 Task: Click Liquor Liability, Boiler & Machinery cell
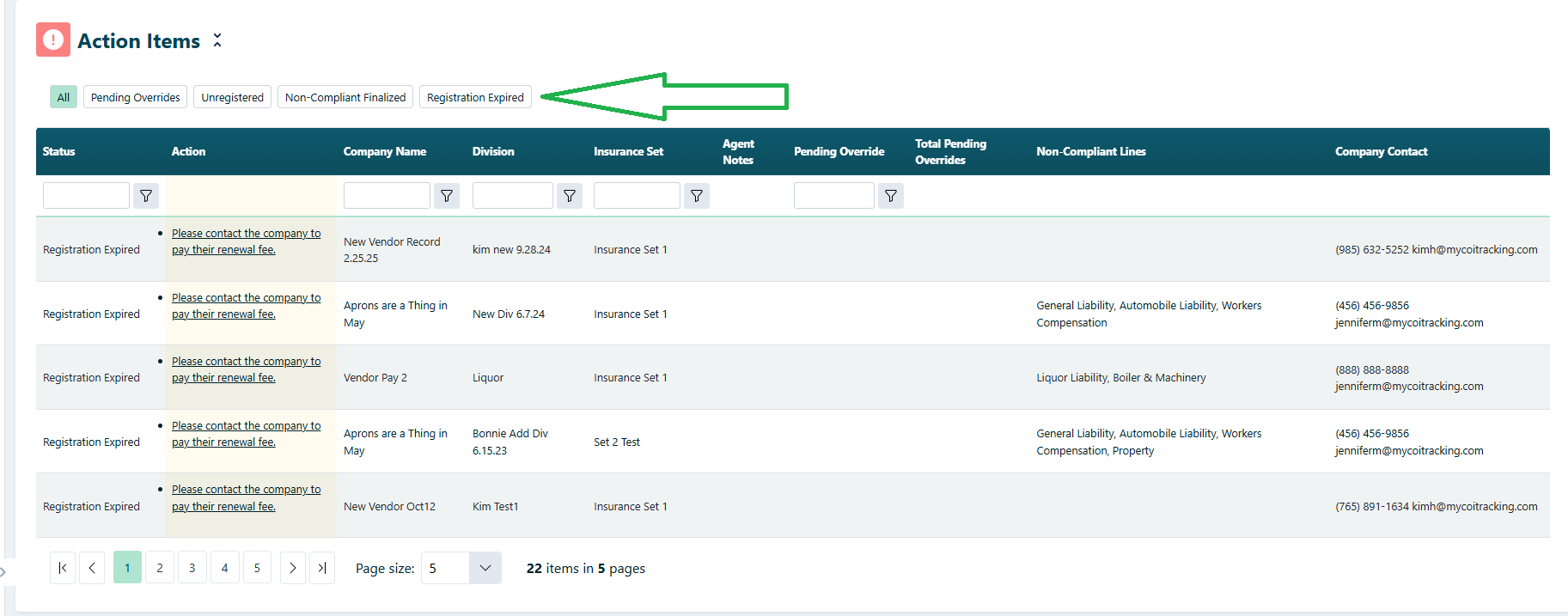pos(1121,377)
